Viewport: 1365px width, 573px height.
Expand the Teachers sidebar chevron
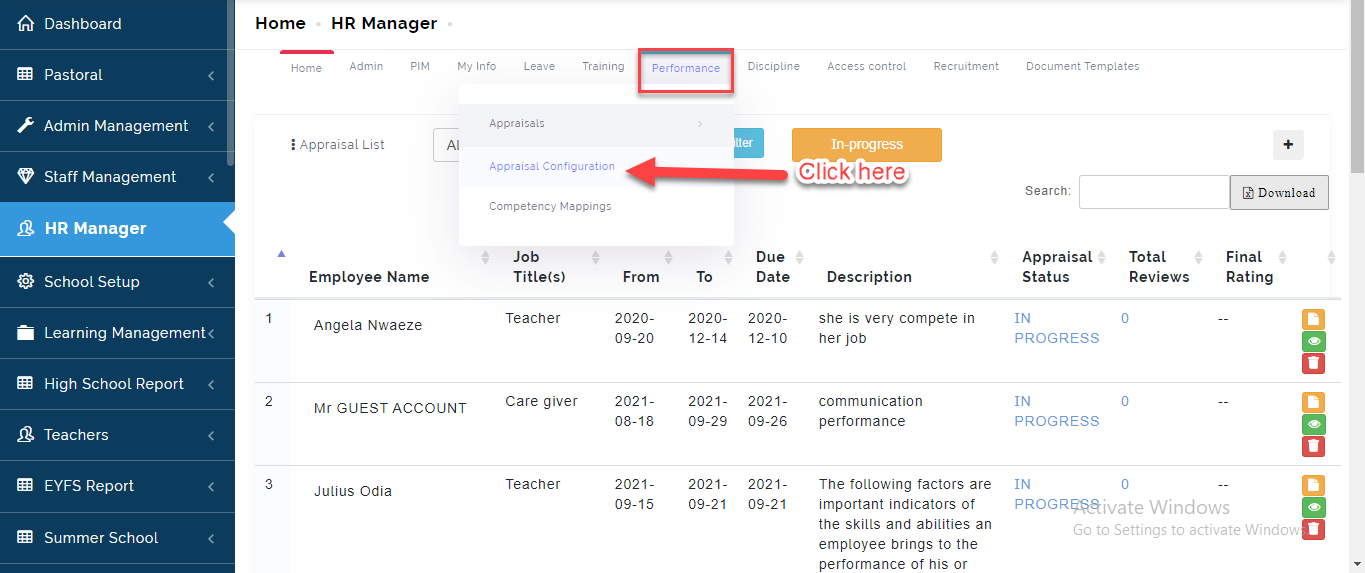pos(211,436)
